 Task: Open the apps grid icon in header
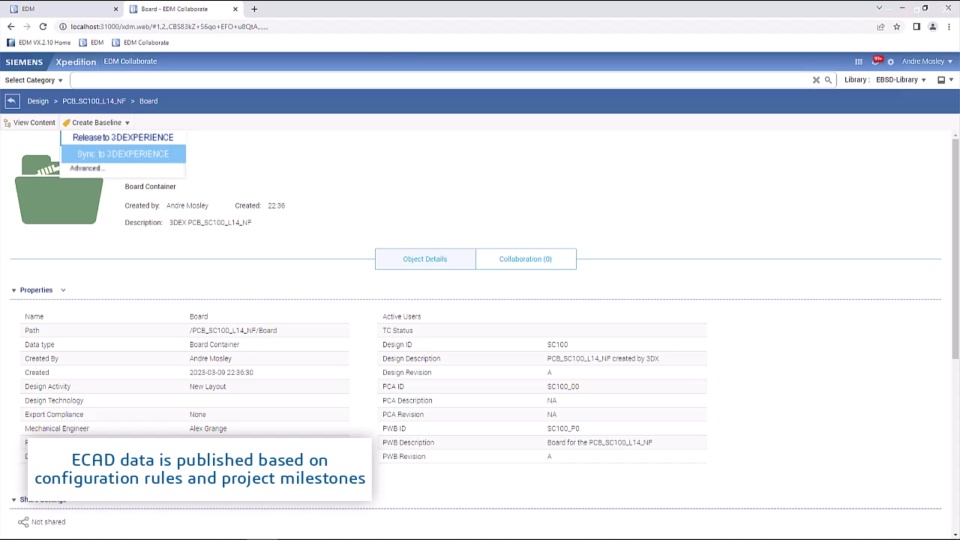pos(858,62)
